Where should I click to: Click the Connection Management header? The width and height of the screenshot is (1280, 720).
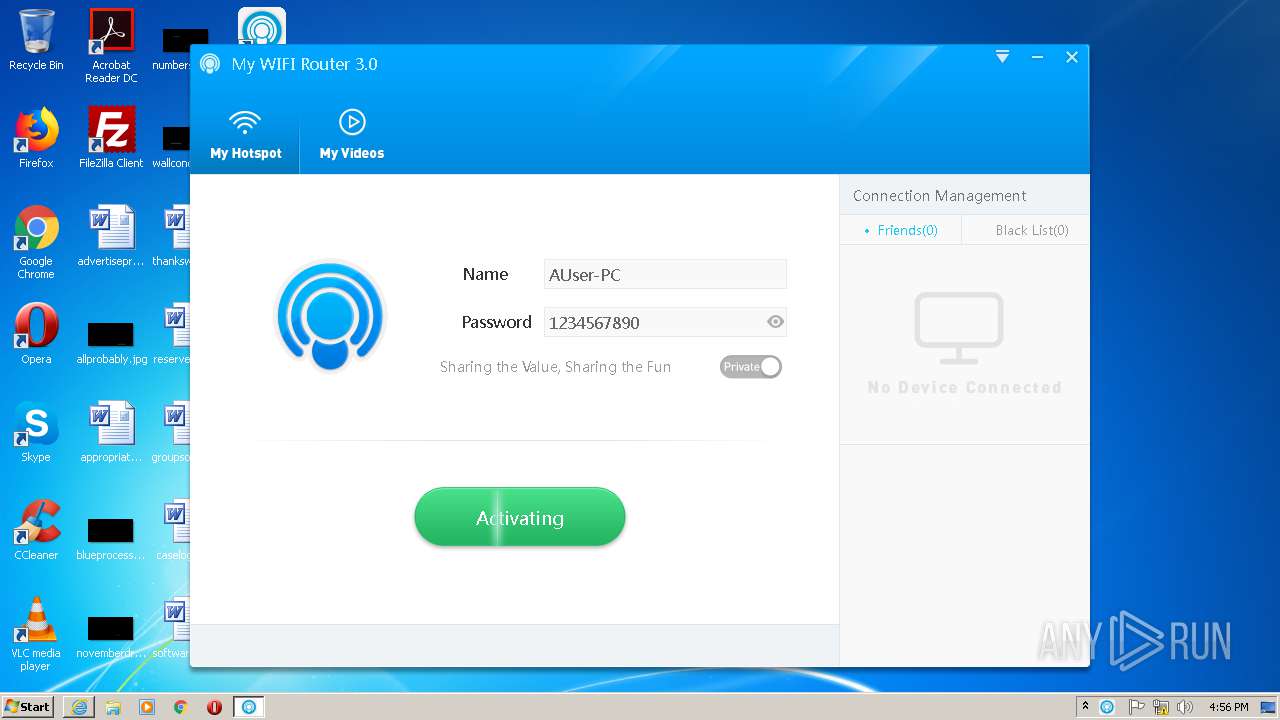click(939, 196)
